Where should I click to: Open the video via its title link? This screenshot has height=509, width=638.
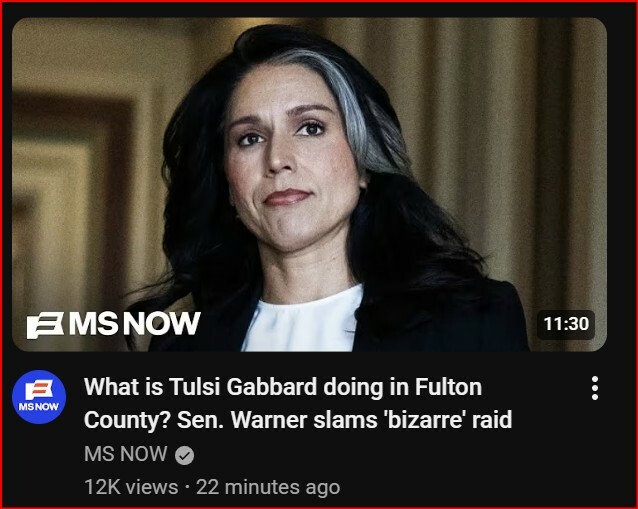[x=297, y=403]
